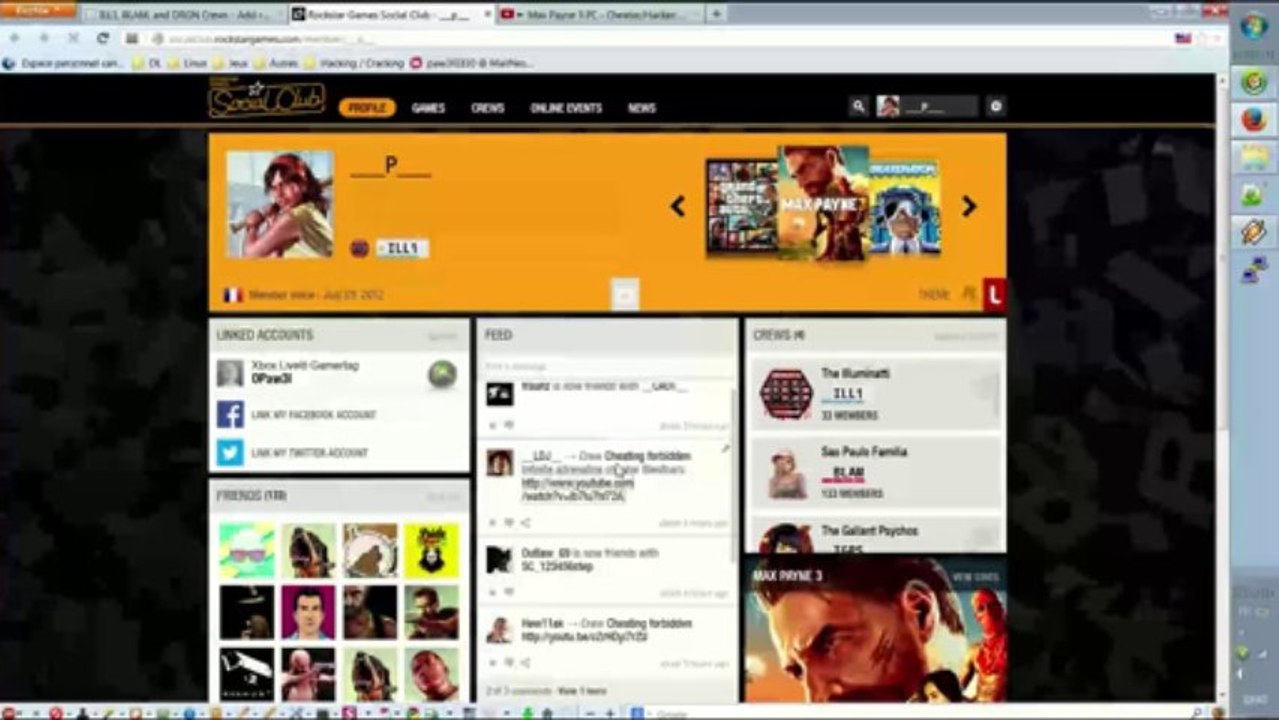Open the Rockstar Social Club logo home link
This screenshot has width=1279, height=720.
(x=266, y=99)
